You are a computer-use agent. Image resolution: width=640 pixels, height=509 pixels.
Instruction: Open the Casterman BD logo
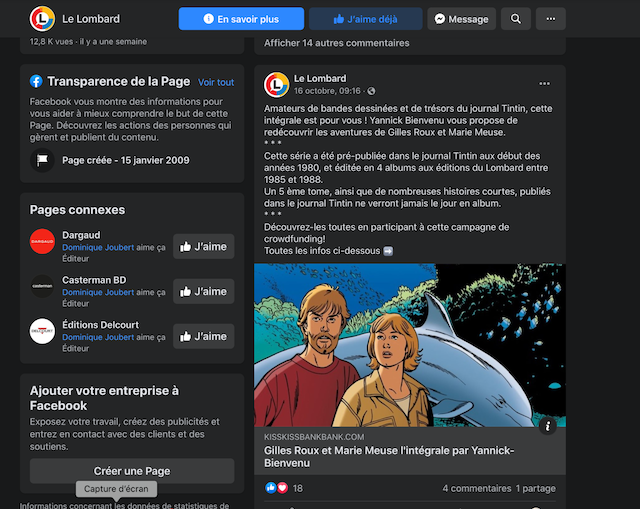(x=42, y=286)
